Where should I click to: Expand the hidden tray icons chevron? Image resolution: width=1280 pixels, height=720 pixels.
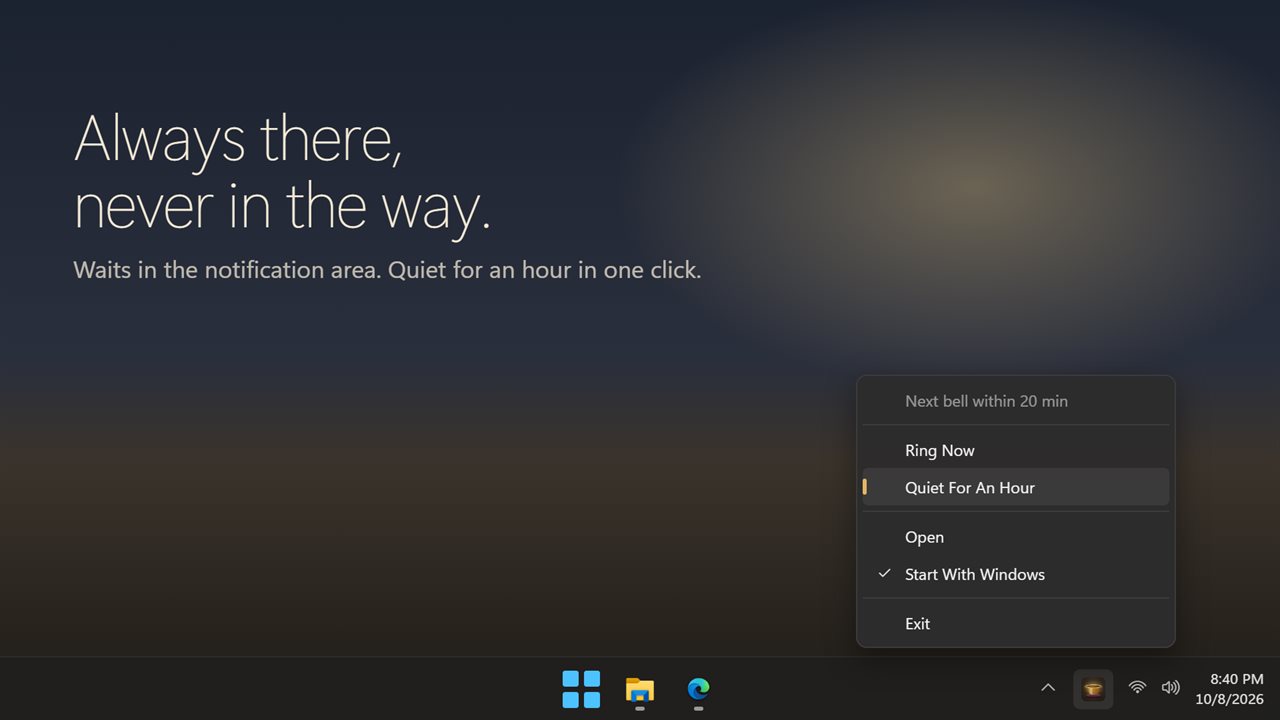click(x=1048, y=688)
